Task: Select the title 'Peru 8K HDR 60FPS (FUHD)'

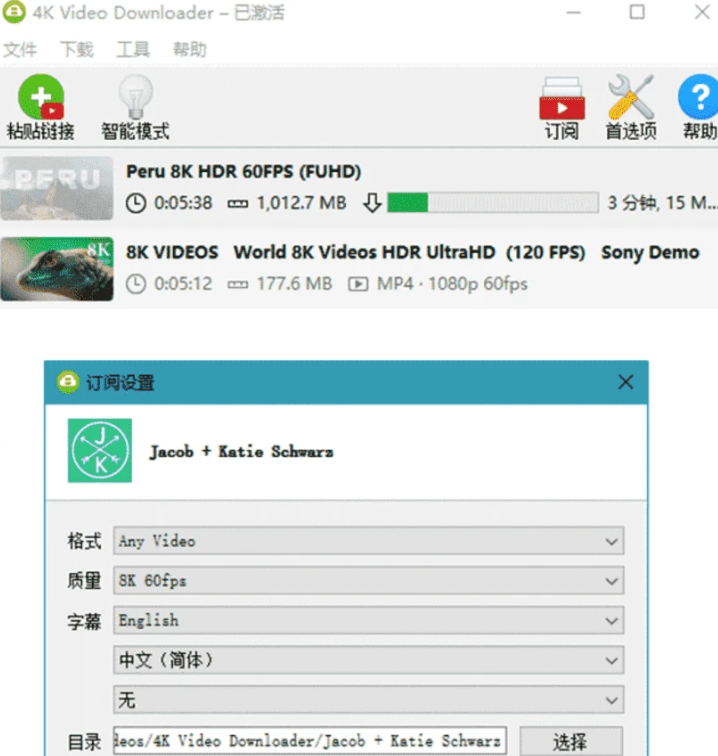Action: [x=244, y=172]
